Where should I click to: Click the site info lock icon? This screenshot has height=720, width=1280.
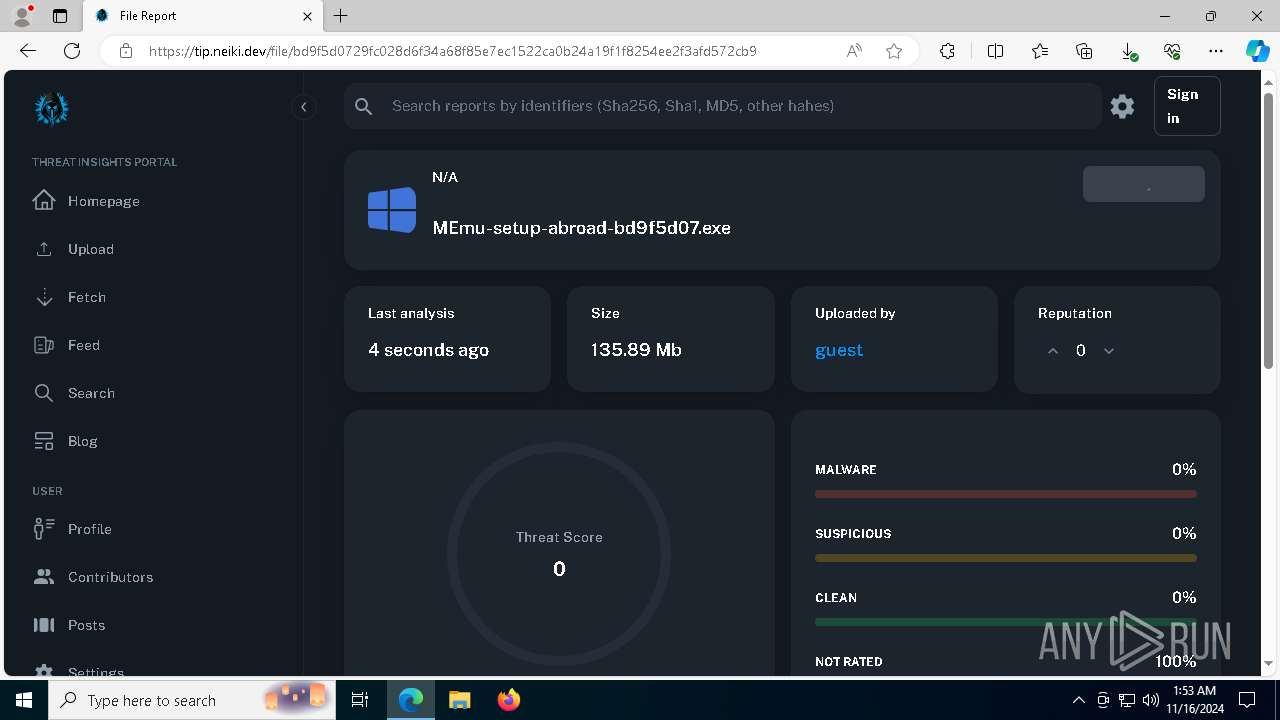125,51
